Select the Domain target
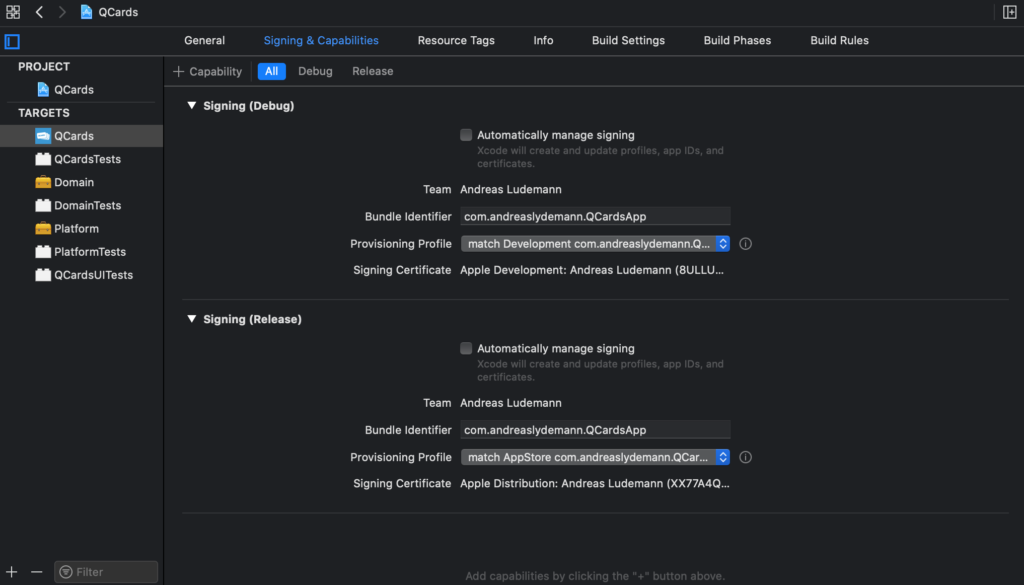This screenshot has width=1024, height=585. (x=82, y=182)
